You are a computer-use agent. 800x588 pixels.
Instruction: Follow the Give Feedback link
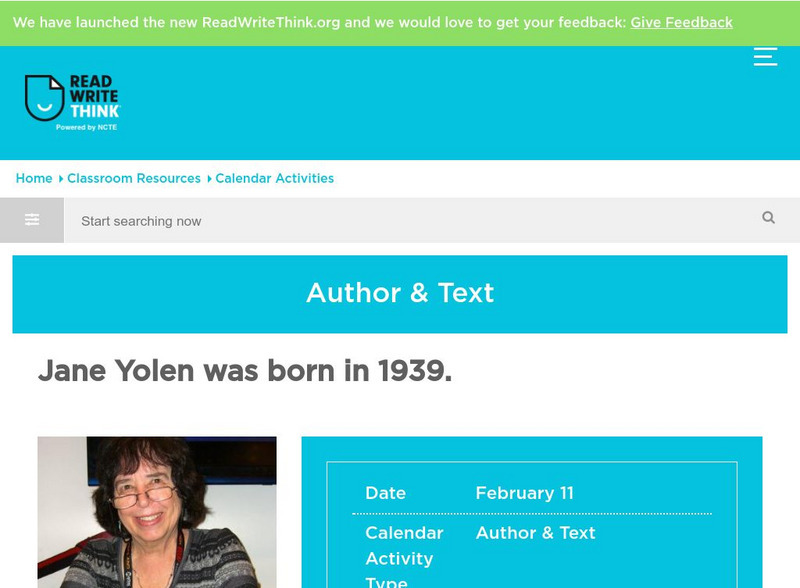coord(681,22)
